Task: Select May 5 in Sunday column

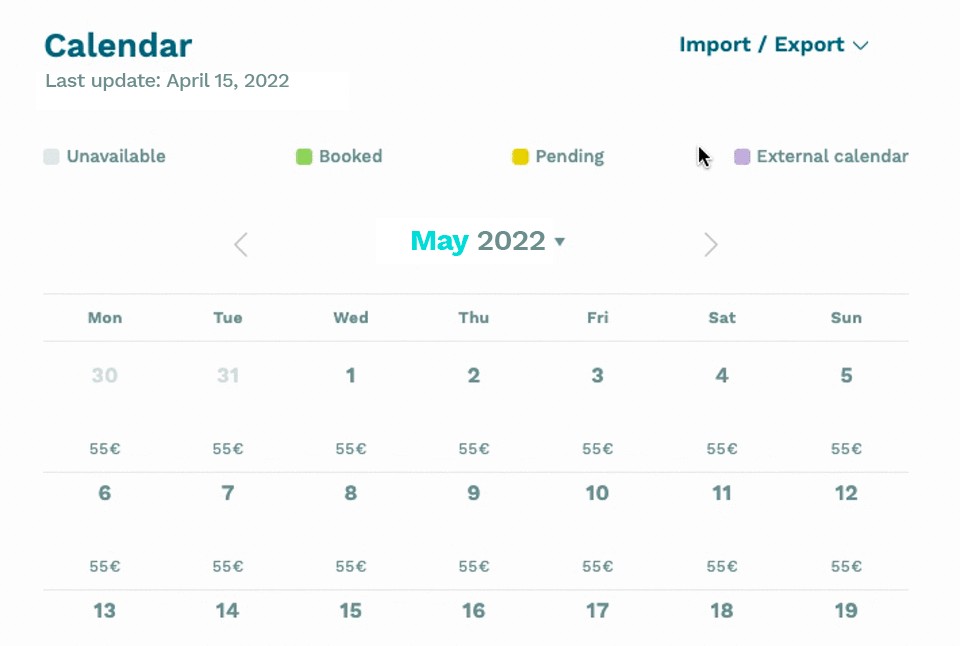Action: pos(846,376)
